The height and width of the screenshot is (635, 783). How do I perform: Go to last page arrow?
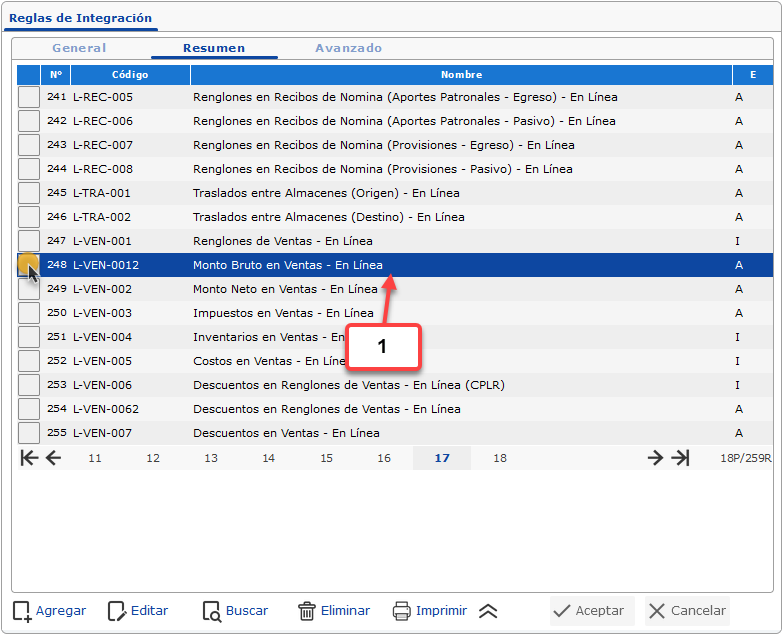(x=680, y=458)
